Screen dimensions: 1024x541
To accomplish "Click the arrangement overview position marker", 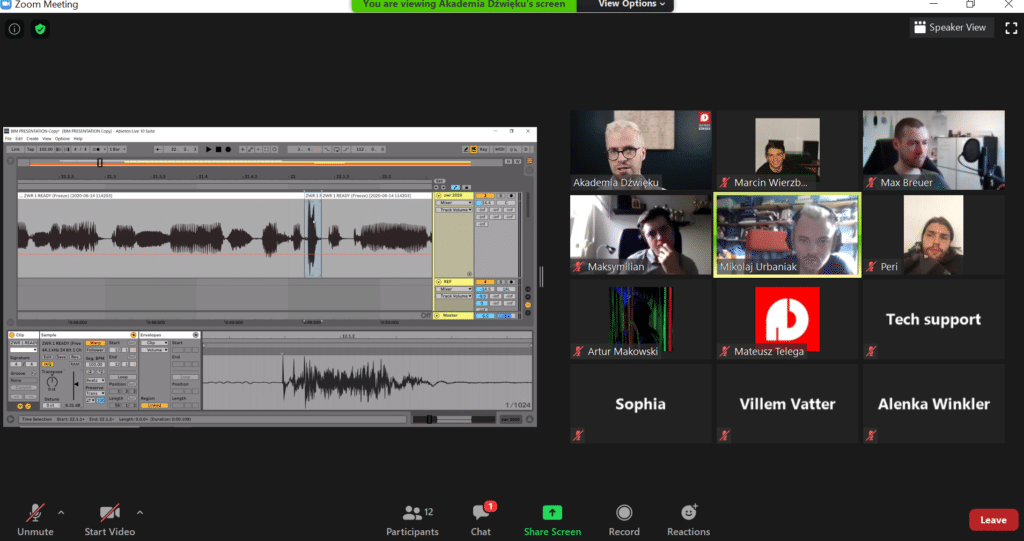I will click(100, 162).
